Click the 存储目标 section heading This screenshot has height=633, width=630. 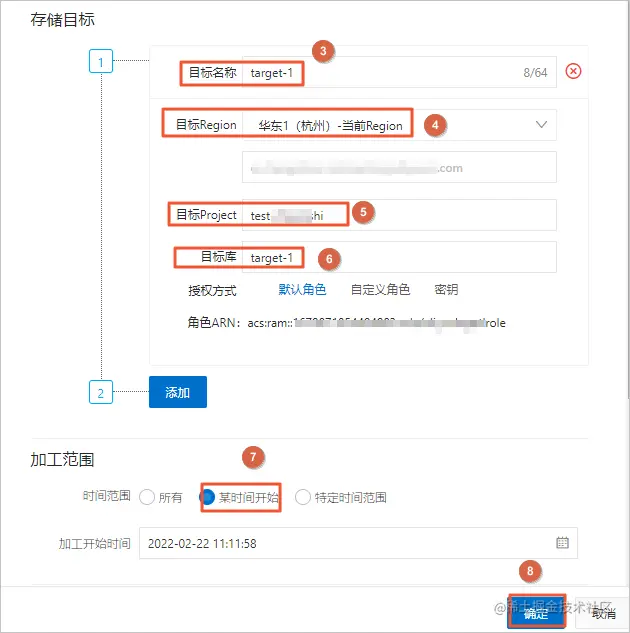pos(63,19)
